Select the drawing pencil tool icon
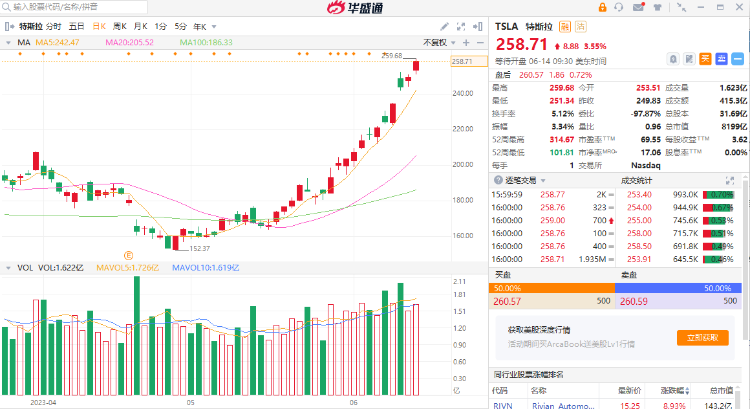 [x=444, y=26]
